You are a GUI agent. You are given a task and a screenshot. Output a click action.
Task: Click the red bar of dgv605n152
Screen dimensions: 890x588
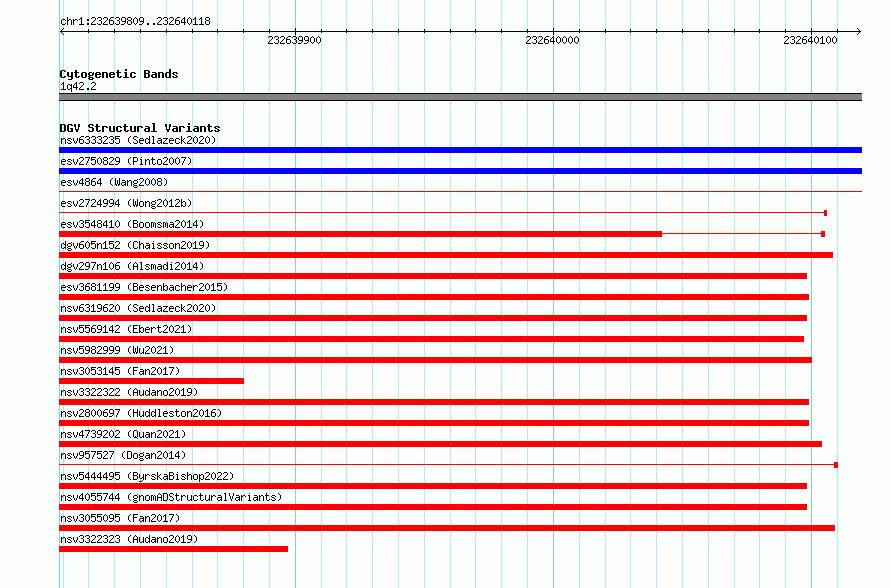(x=446, y=255)
